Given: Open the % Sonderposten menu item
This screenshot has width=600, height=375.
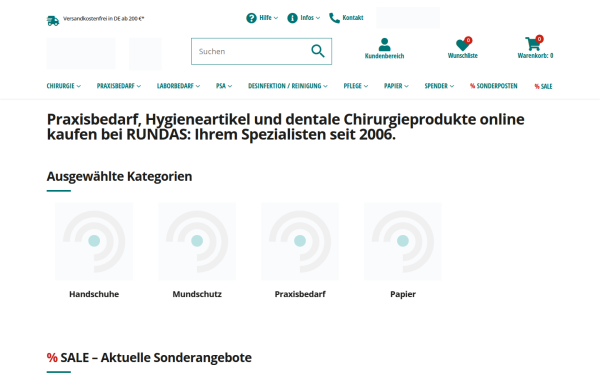Looking at the screenshot, I should point(494,86).
